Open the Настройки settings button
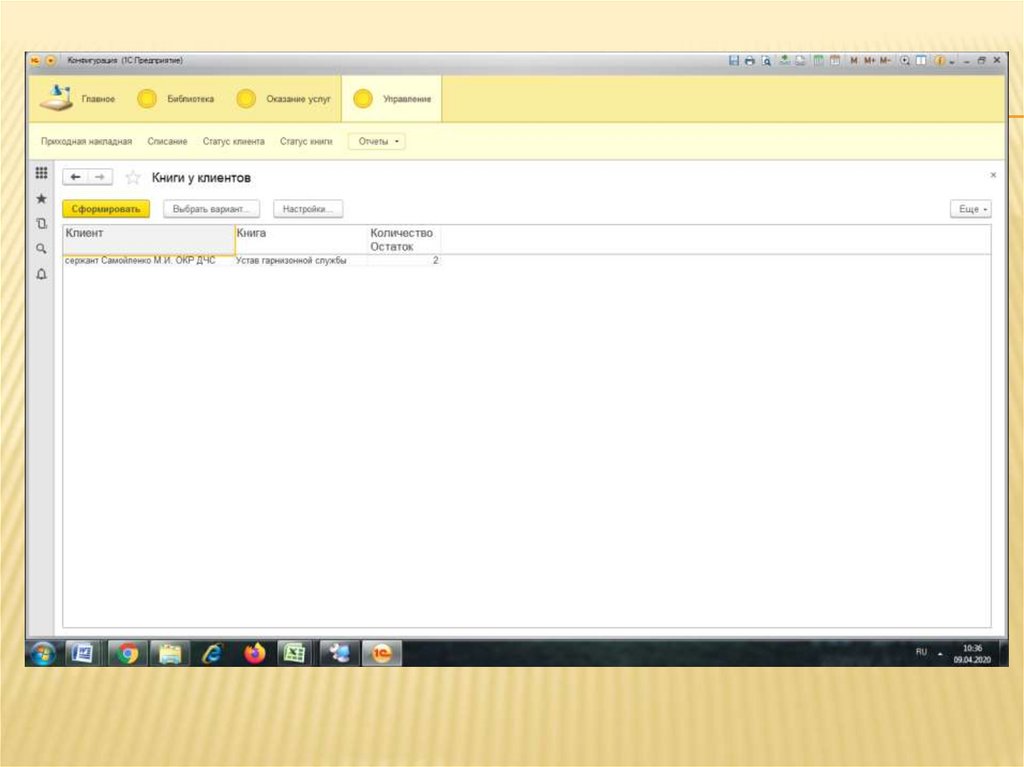This screenshot has height=767, width=1024. click(308, 210)
